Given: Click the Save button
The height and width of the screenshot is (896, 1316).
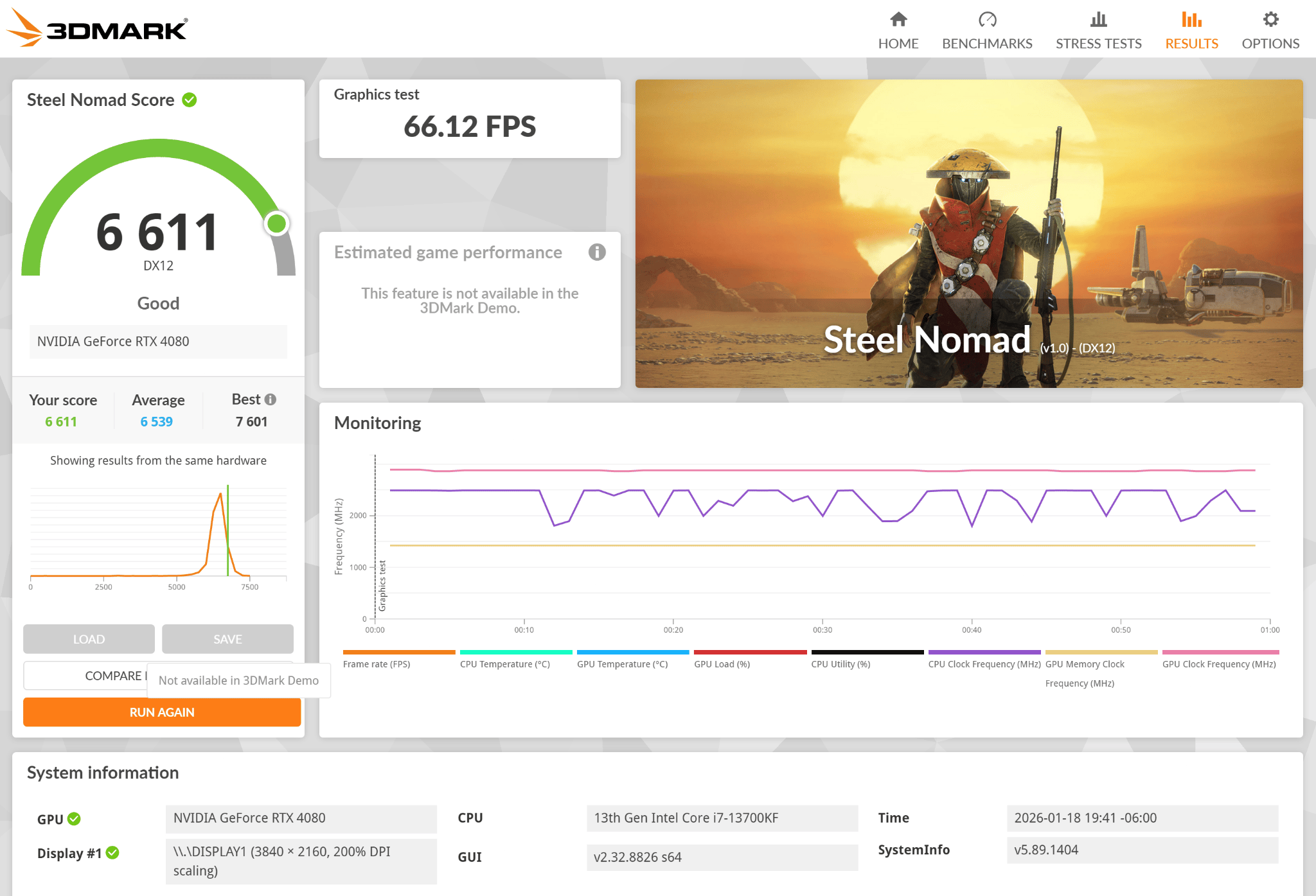Looking at the screenshot, I should (227, 639).
